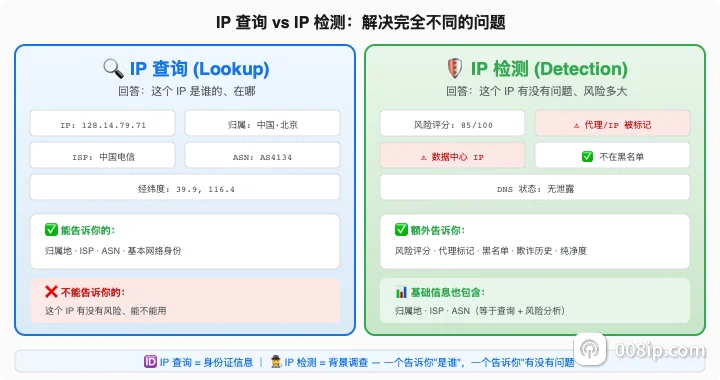Screen dimensions: 720x380
Task: Select the IP: 128.14.79.71 card
Action: point(102,123)
